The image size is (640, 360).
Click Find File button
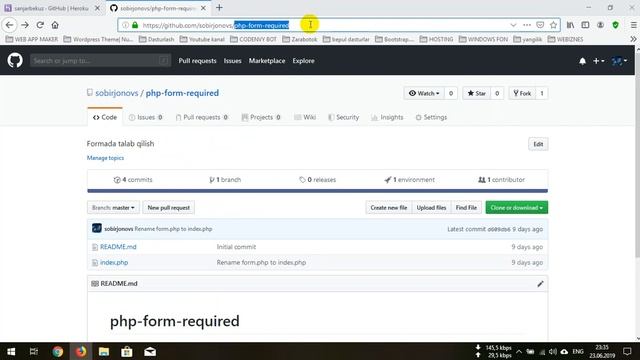click(x=466, y=208)
